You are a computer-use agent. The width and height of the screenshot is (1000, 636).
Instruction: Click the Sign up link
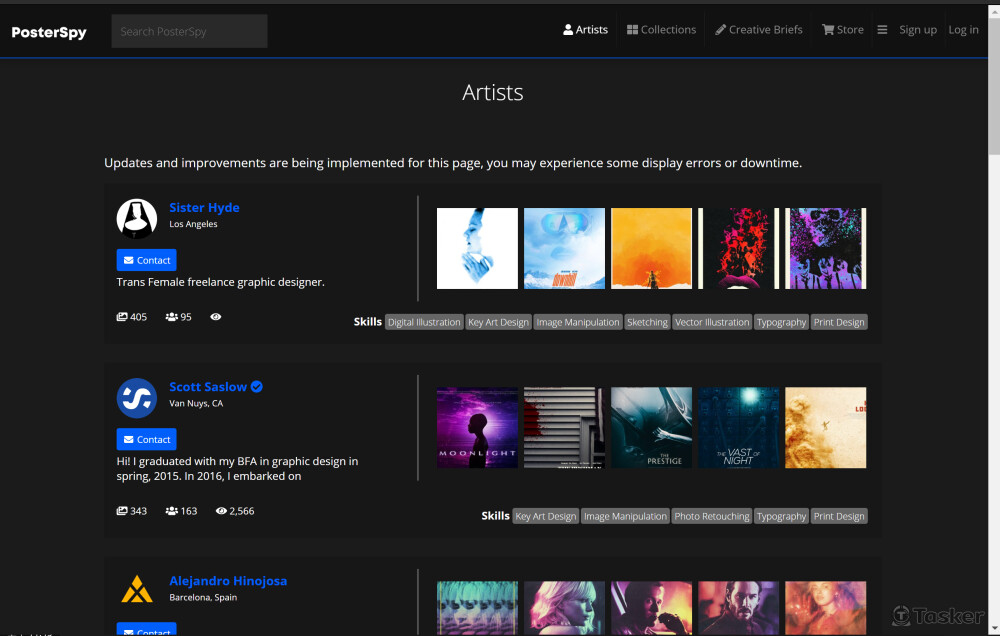click(917, 30)
